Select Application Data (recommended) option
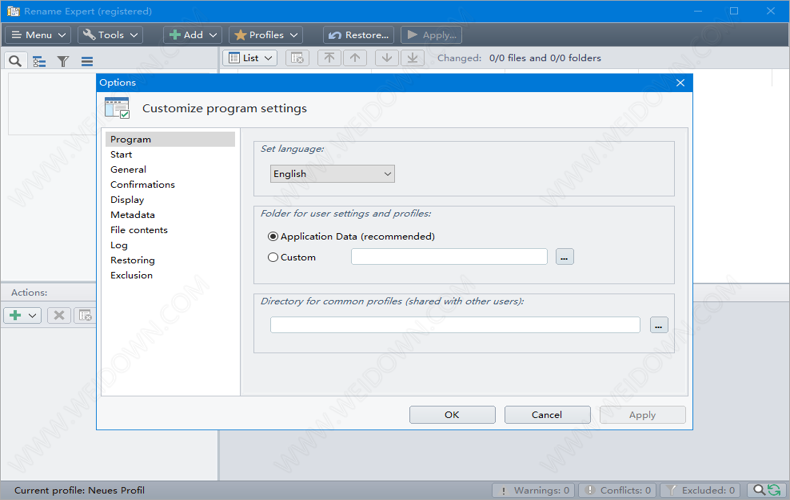 click(x=351, y=236)
